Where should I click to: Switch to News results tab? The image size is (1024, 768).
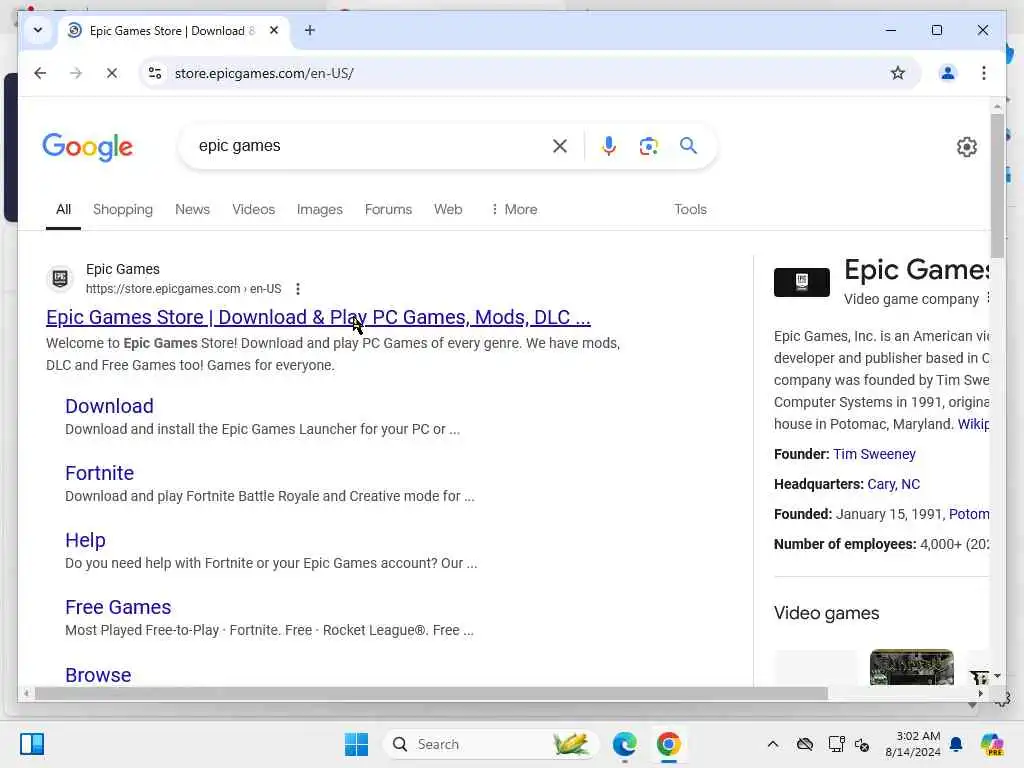click(x=192, y=209)
